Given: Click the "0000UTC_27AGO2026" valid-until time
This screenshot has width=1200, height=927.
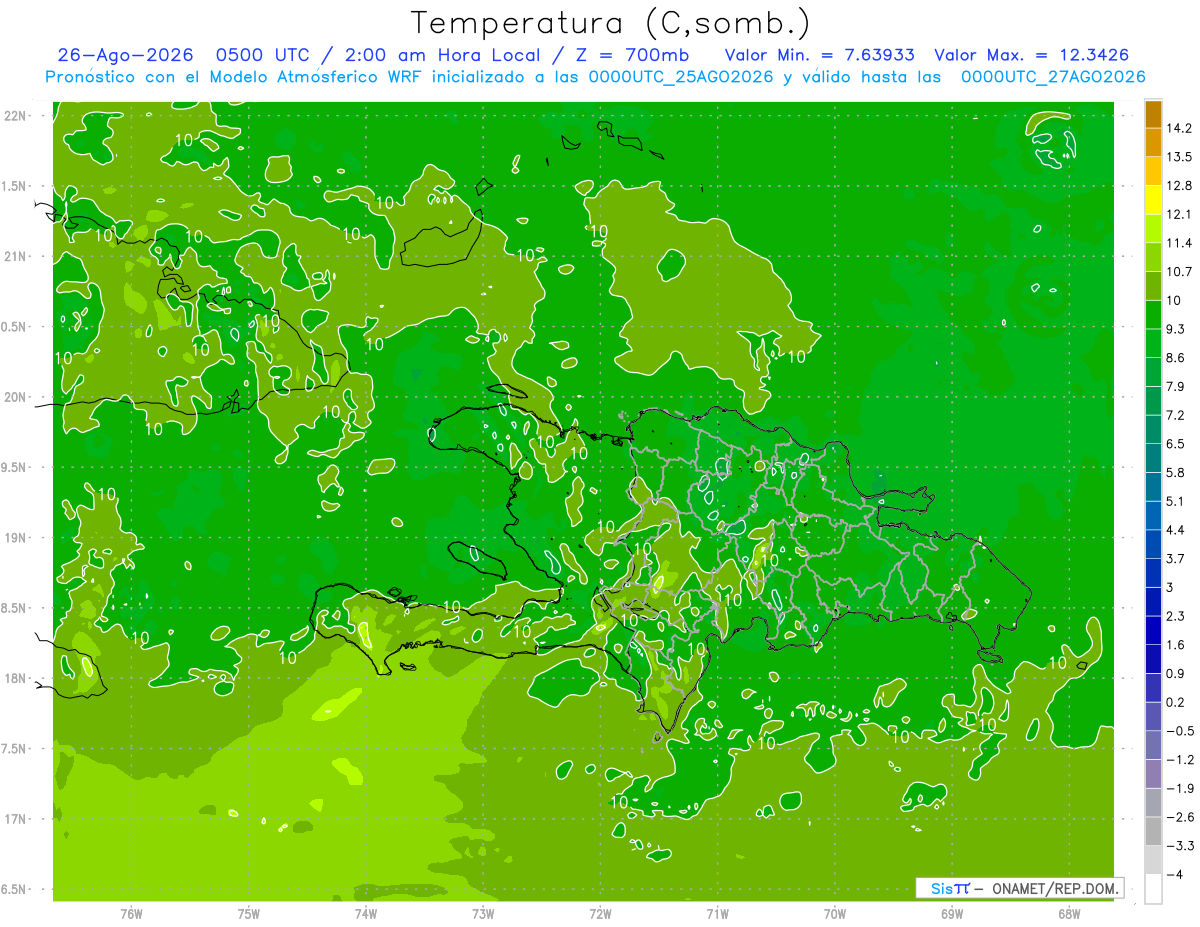Looking at the screenshot, I should pos(1053,76).
